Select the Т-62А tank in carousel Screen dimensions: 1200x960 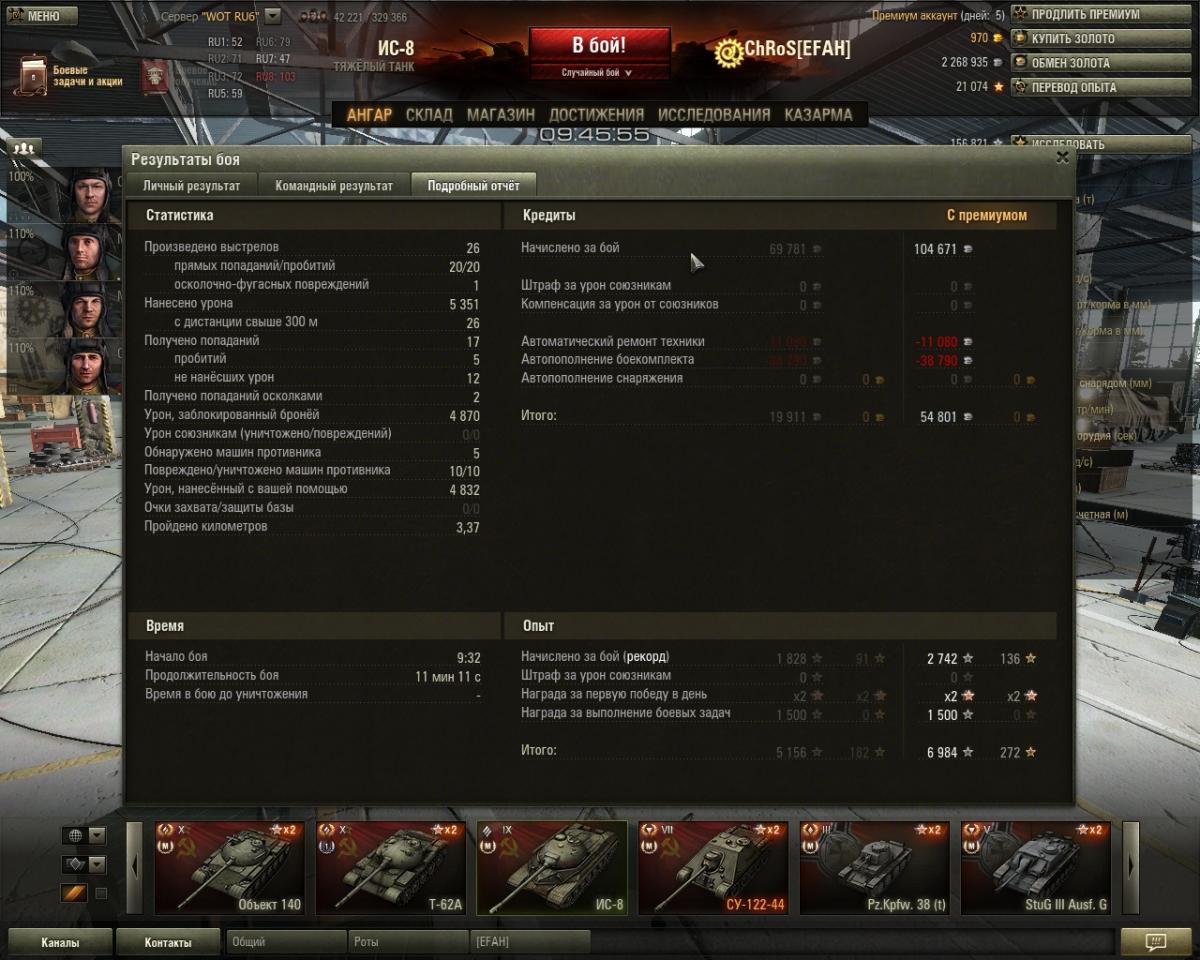point(391,868)
